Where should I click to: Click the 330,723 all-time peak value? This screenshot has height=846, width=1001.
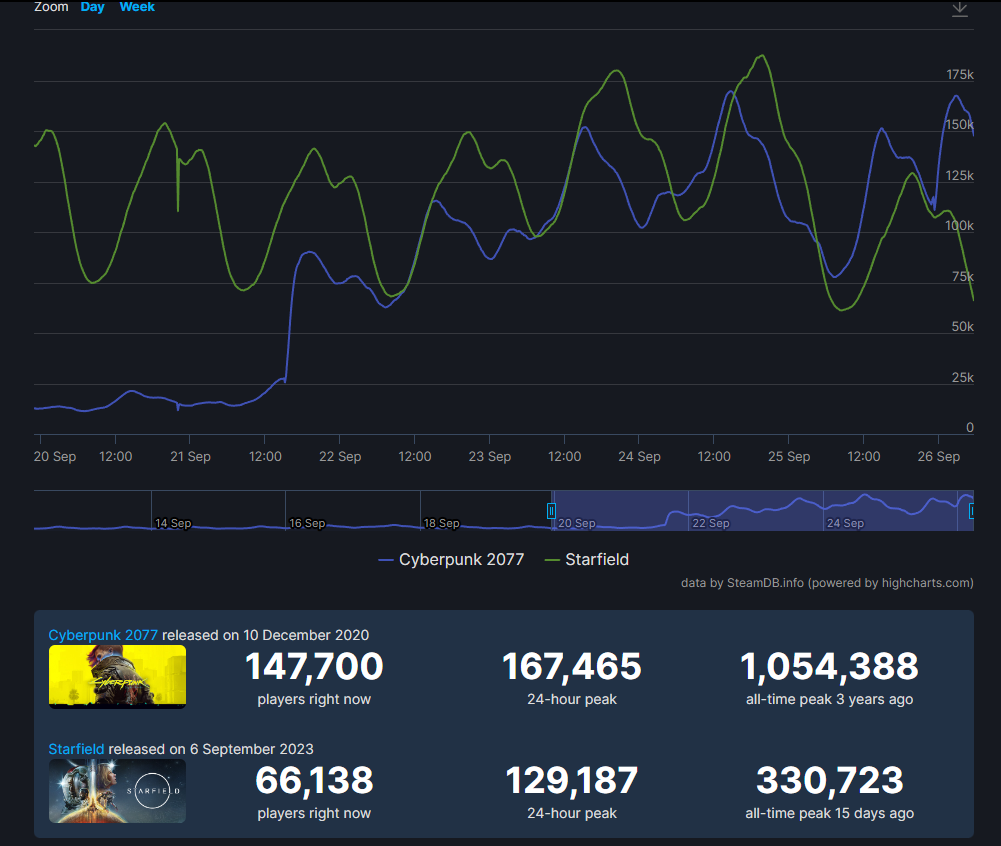coord(829,781)
